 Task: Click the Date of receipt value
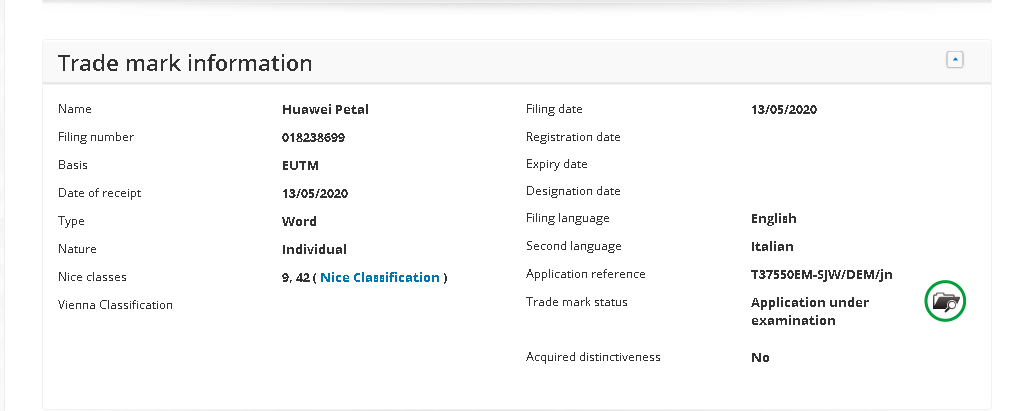point(315,193)
